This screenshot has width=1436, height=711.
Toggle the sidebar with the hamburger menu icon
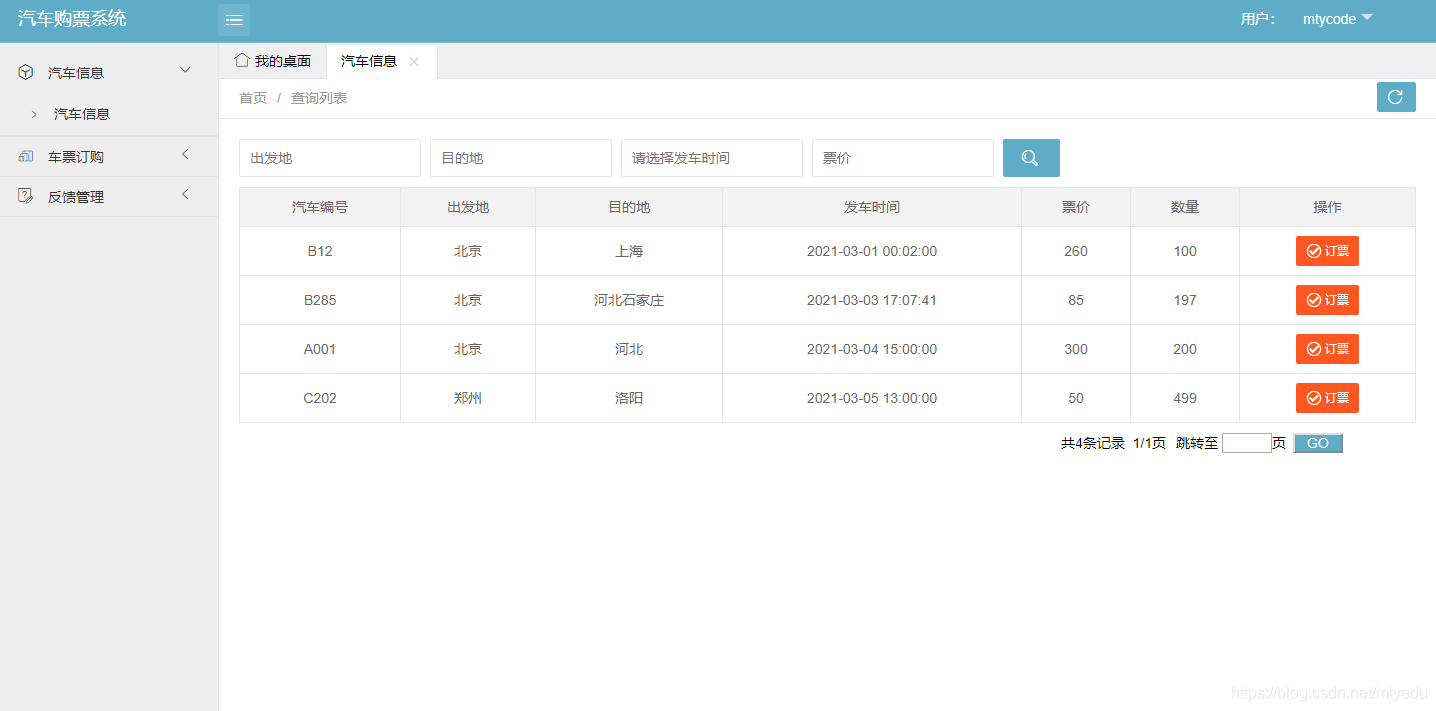point(234,20)
